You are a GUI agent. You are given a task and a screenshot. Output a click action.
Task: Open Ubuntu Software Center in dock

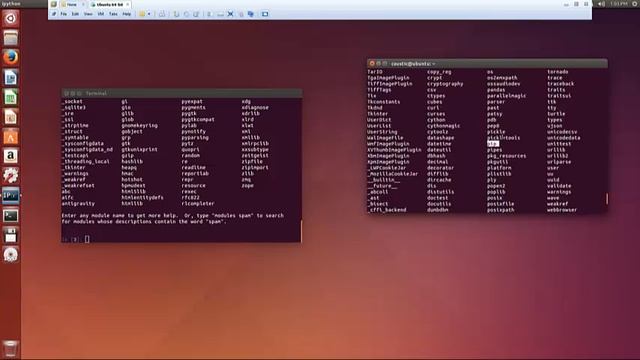[x=11, y=137]
